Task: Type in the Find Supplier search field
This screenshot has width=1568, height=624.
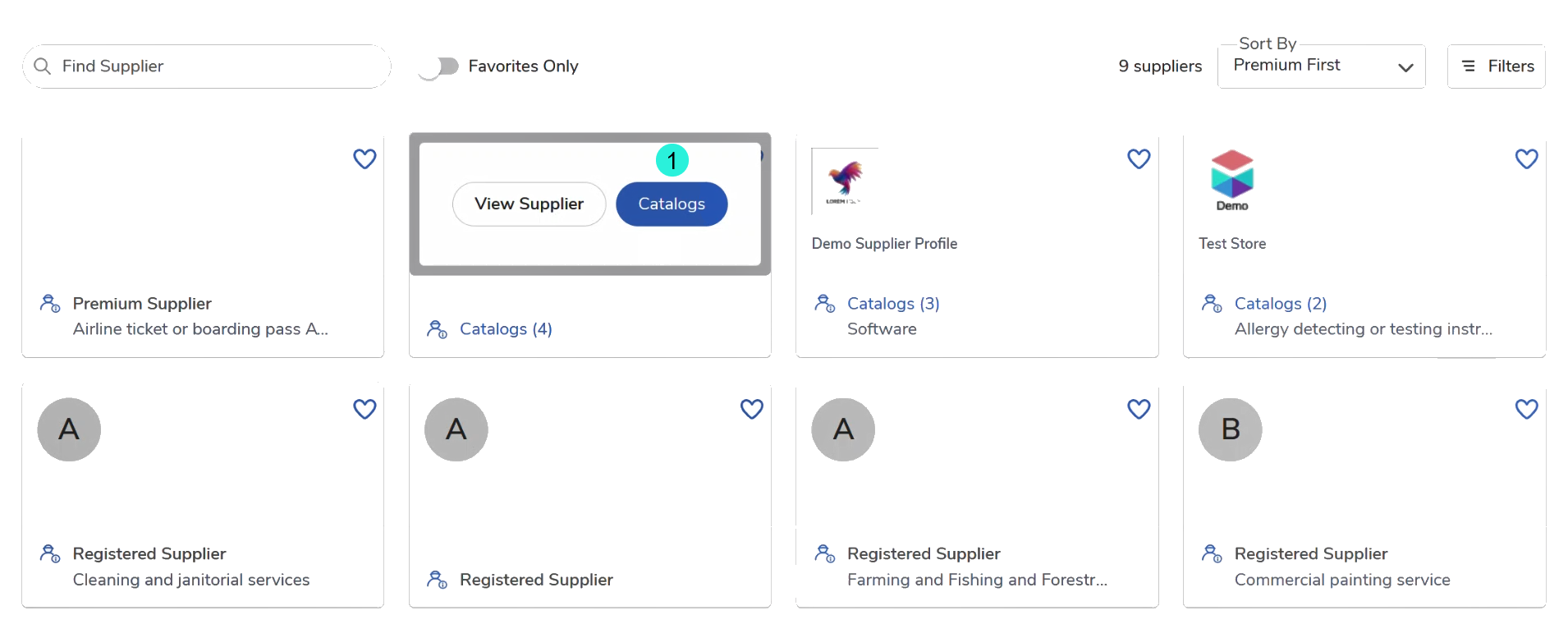Action: pyautogui.click(x=213, y=67)
